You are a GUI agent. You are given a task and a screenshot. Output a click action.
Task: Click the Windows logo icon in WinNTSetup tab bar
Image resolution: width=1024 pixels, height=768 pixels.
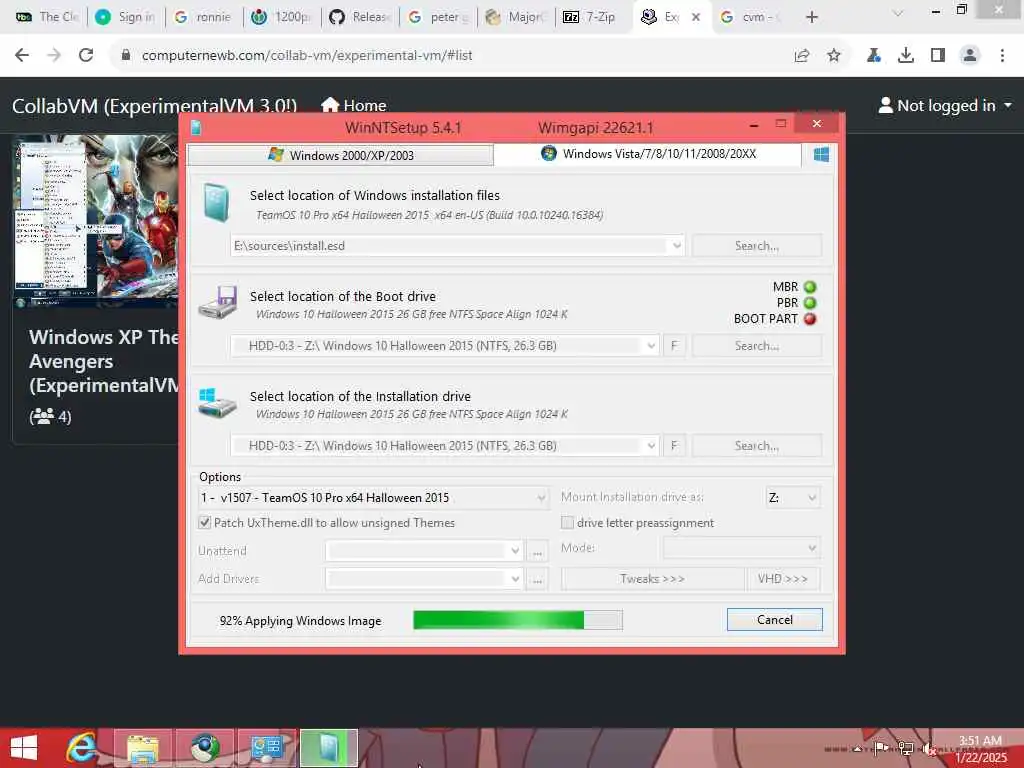821,155
